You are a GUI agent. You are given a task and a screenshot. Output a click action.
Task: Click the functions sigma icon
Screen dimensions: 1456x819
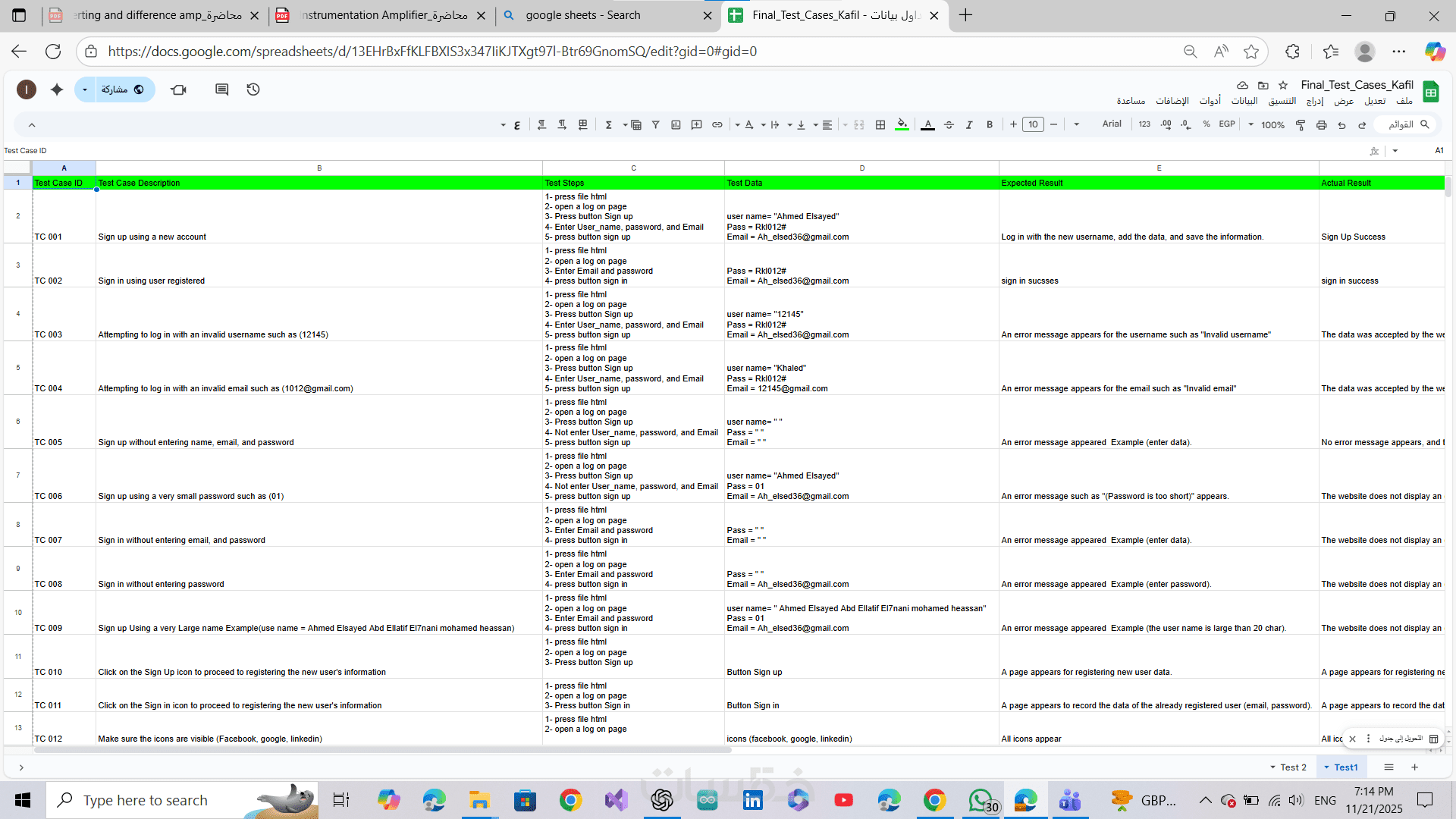(608, 124)
